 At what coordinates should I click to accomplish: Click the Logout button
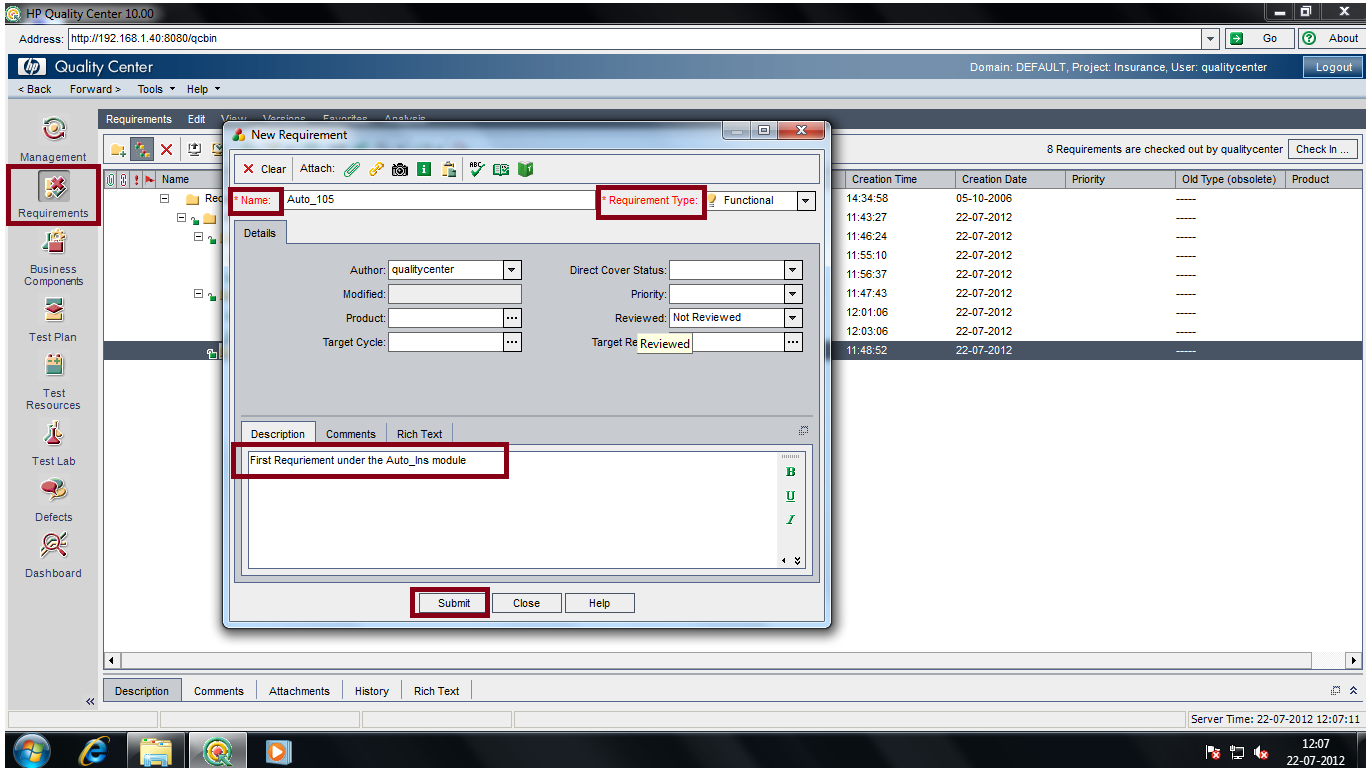point(1334,67)
